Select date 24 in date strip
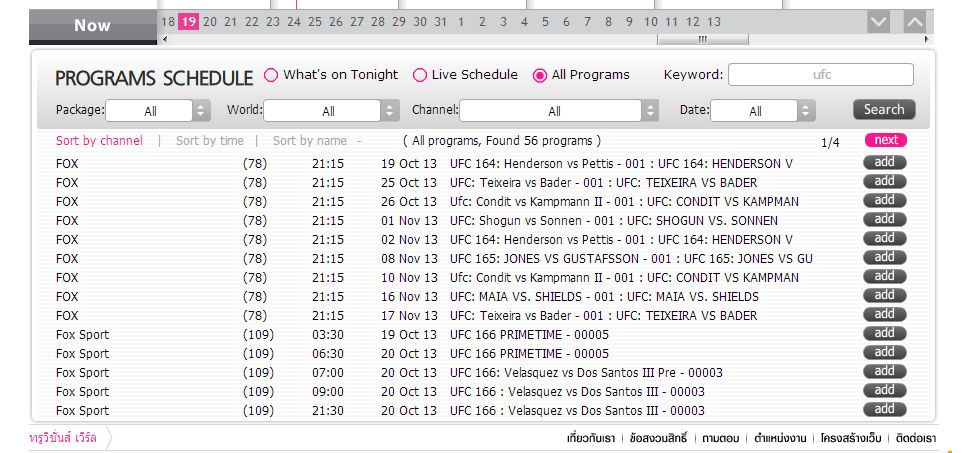 [x=294, y=22]
